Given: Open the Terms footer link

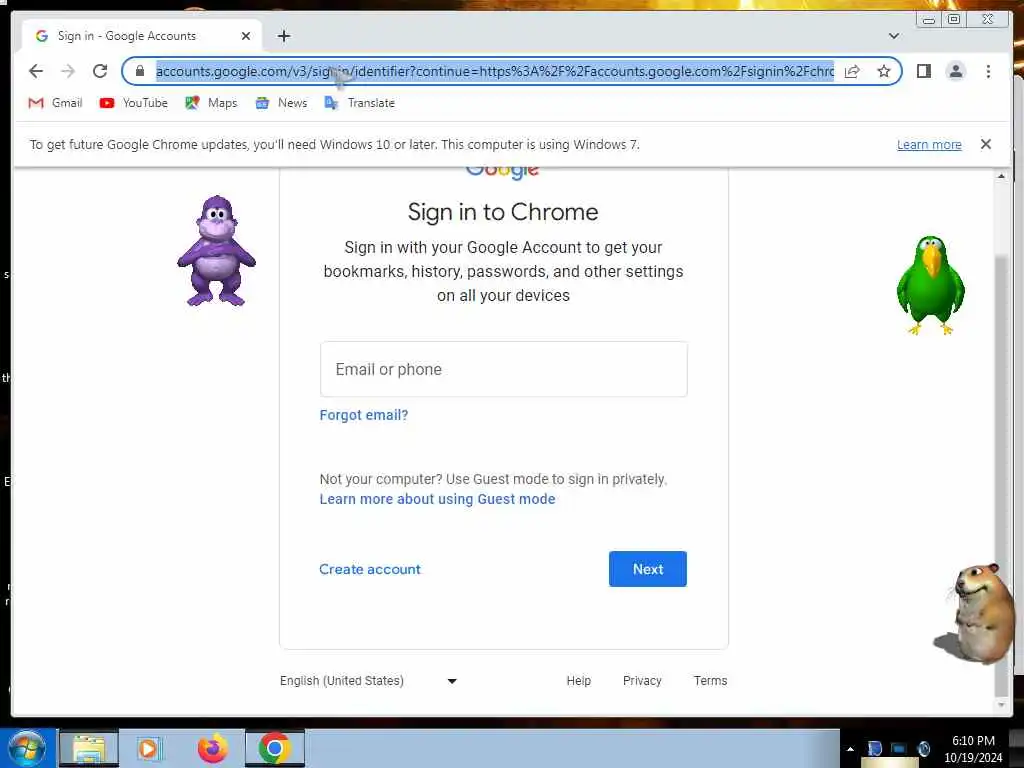Looking at the screenshot, I should [710, 680].
